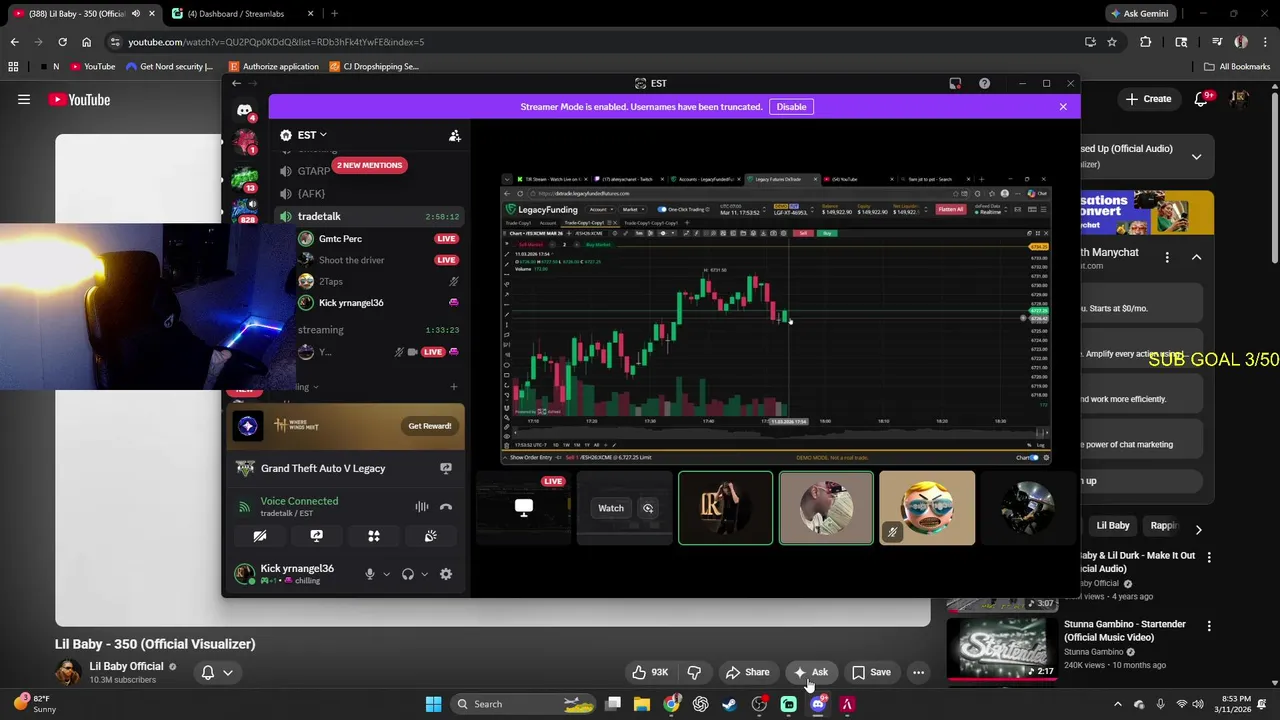Open Discord soundboard button
This screenshot has height=720, width=1280.
click(430, 536)
